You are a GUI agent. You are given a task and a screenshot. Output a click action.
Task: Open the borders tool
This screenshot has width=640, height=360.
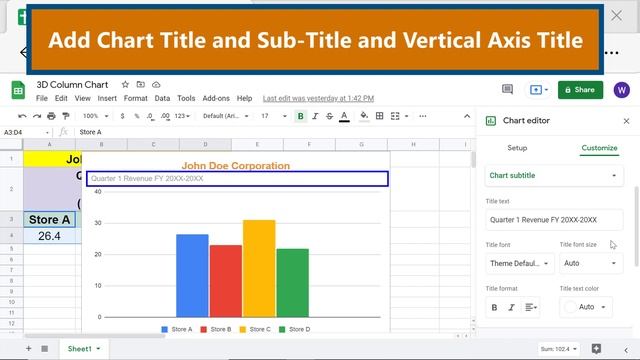[380, 116]
